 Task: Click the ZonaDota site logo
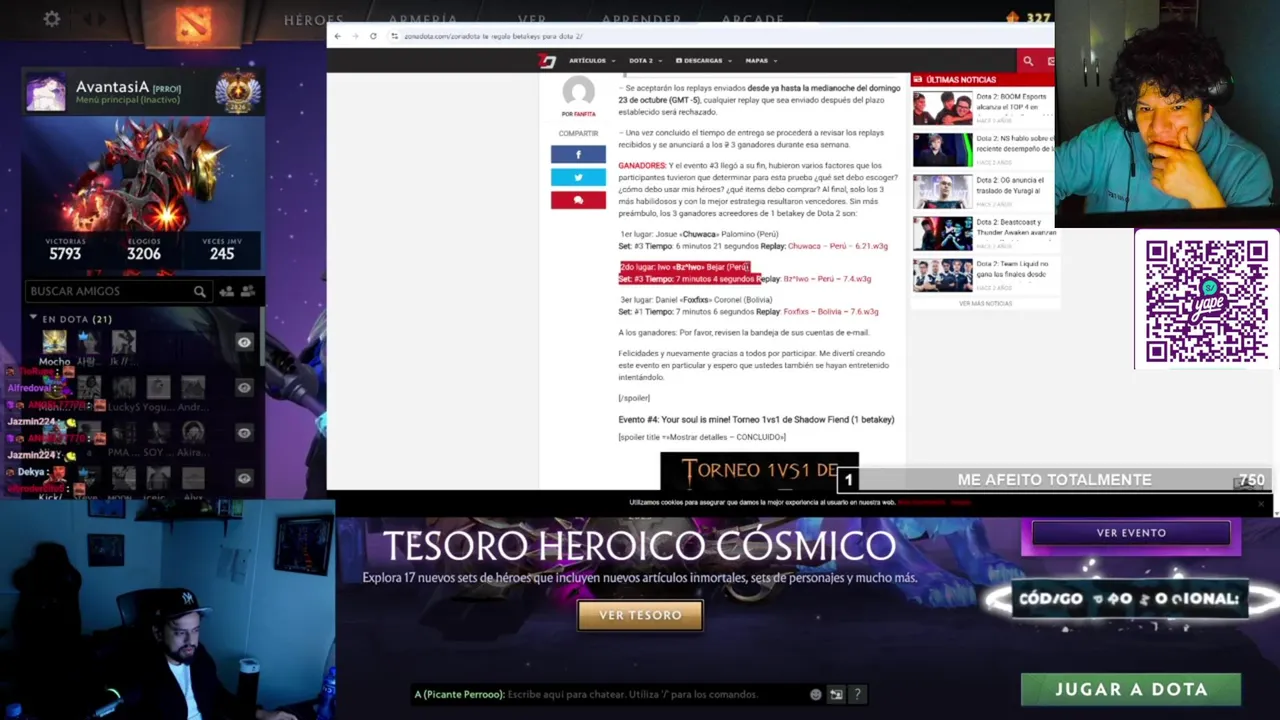(x=547, y=61)
